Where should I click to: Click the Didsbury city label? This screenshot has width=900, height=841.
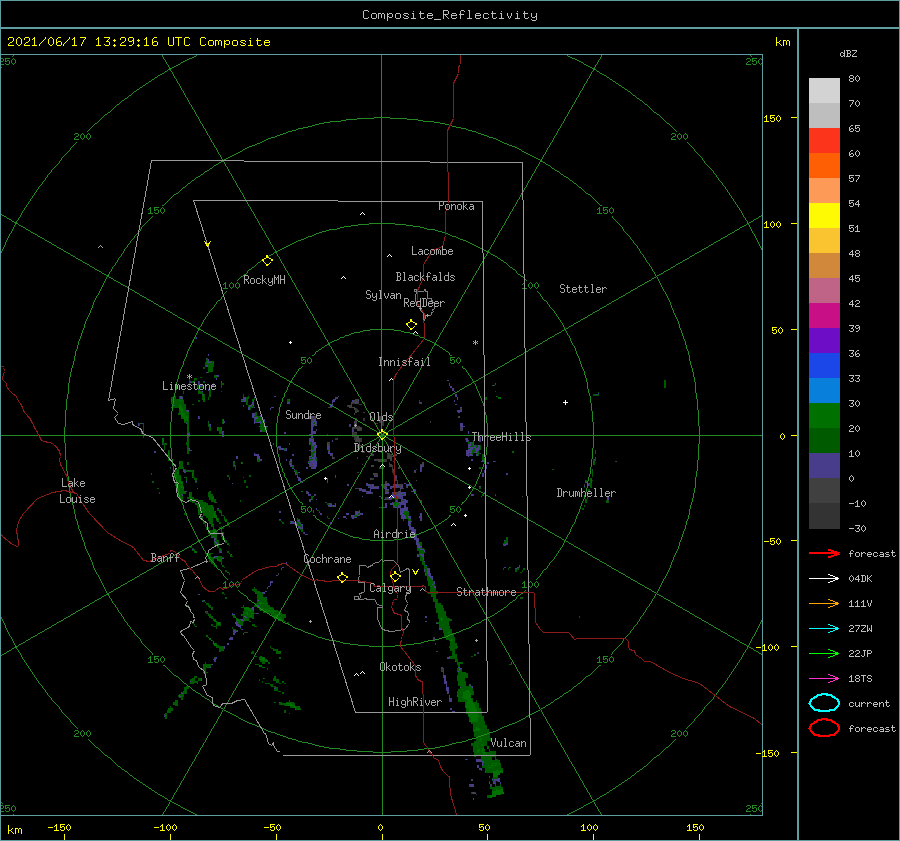pyautogui.click(x=378, y=448)
